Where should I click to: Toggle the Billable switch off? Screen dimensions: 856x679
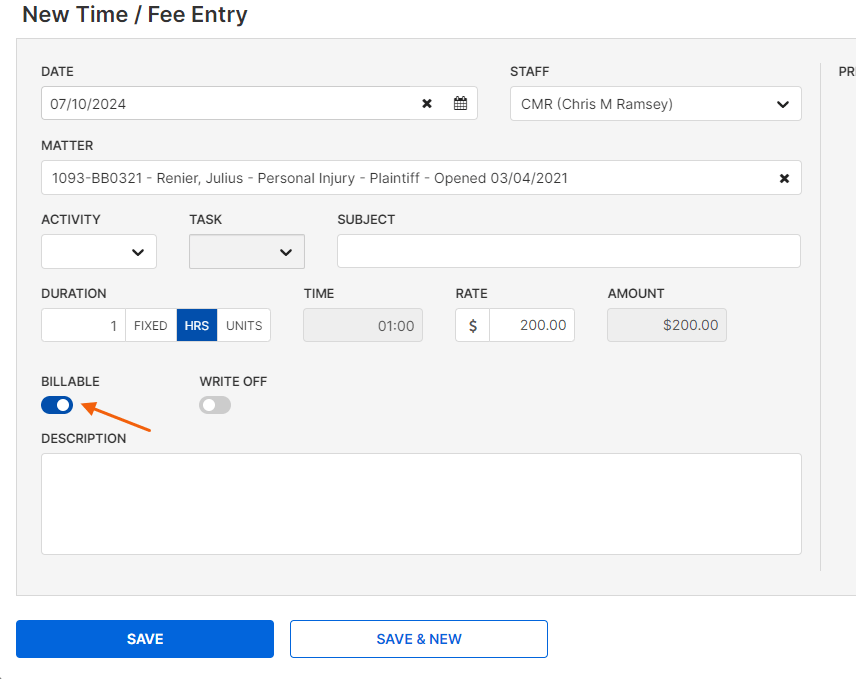(57, 405)
